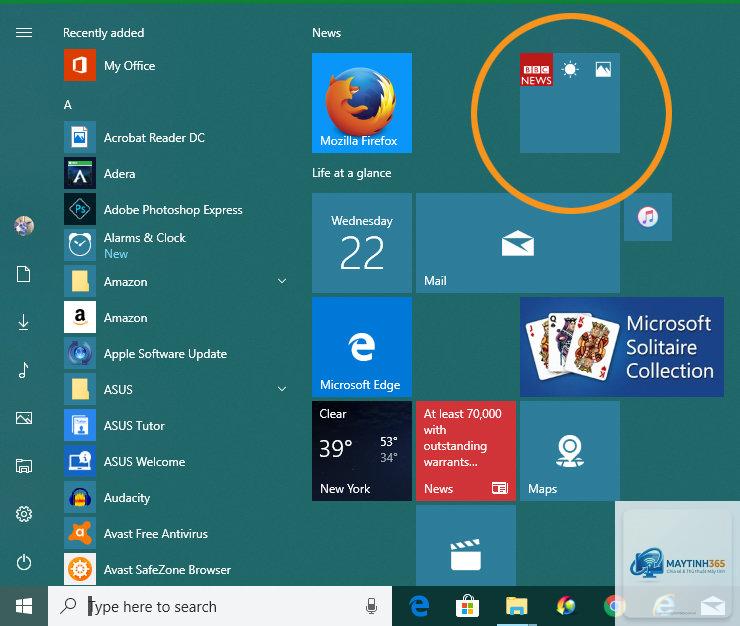Open Microsoft Solitaire Collection tile
Screen dimensions: 740x626
pyautogui.click(x=622, y=347)
